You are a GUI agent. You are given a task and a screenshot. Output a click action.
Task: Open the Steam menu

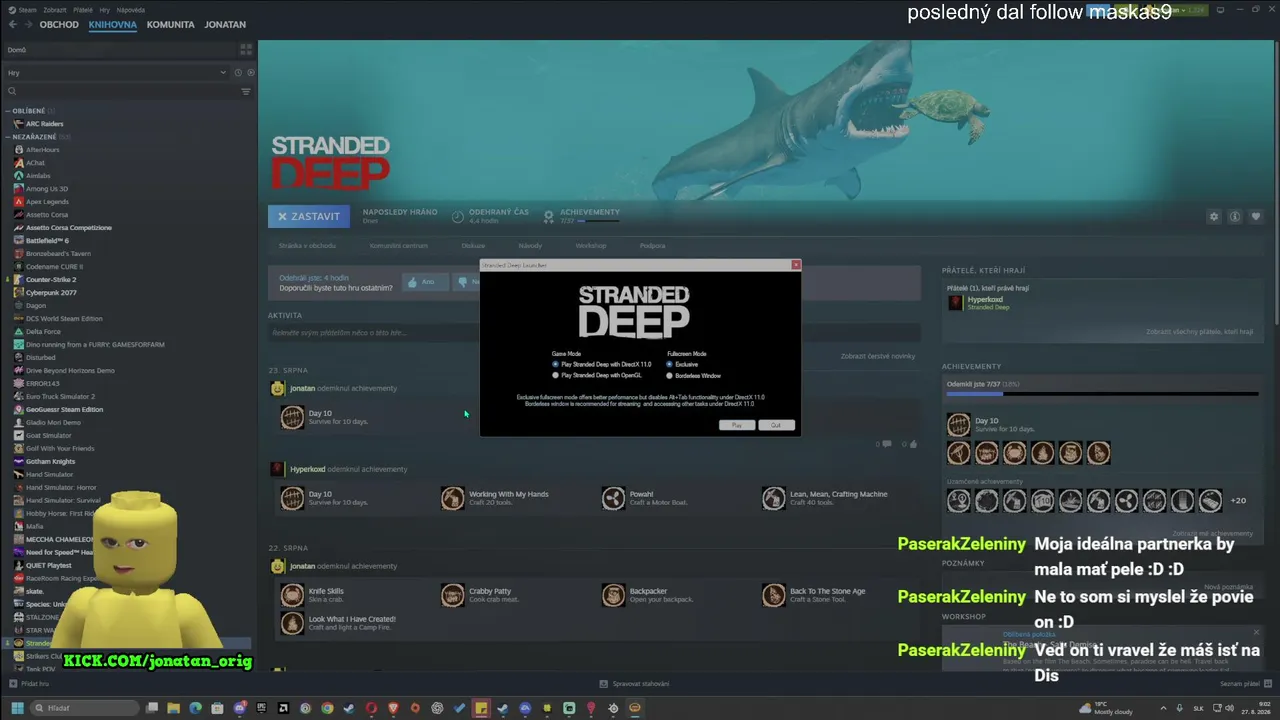(x=28, y=10)
